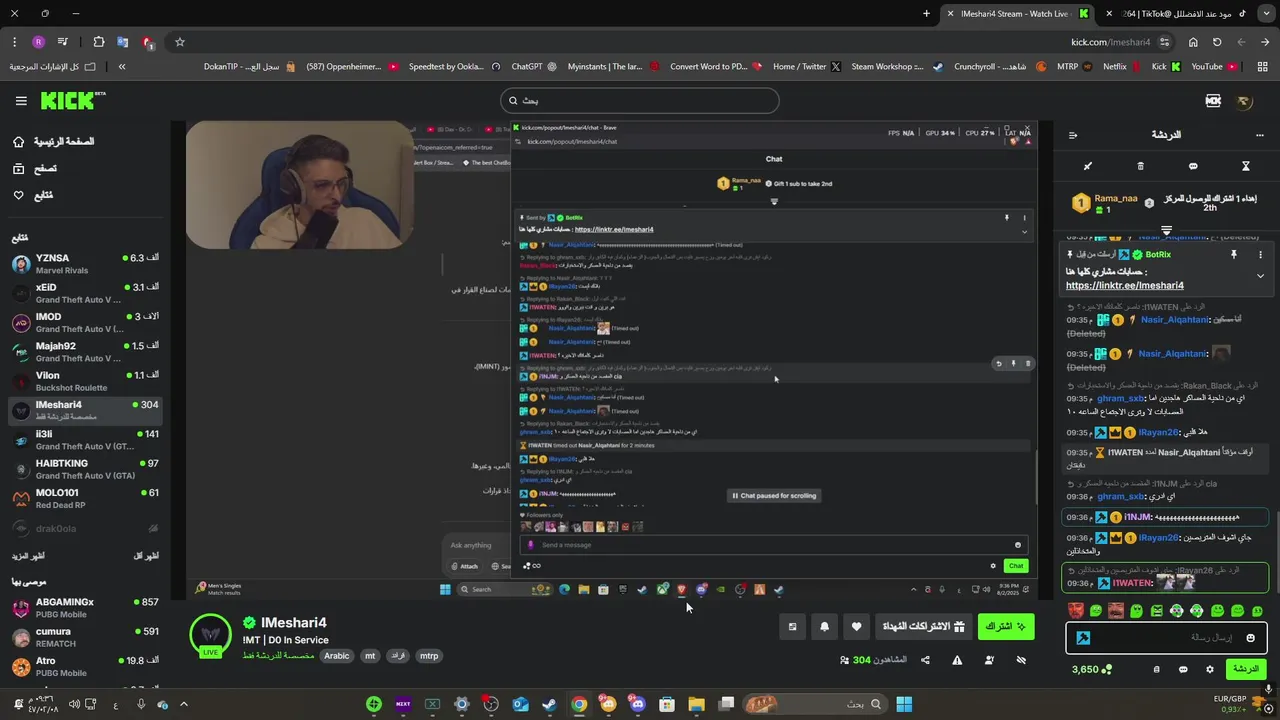The height and width of the screenshot is (720, 1280).
Task: Open the linktr.ee/Imeshari4 link
Action: (x=1125, y=286)
